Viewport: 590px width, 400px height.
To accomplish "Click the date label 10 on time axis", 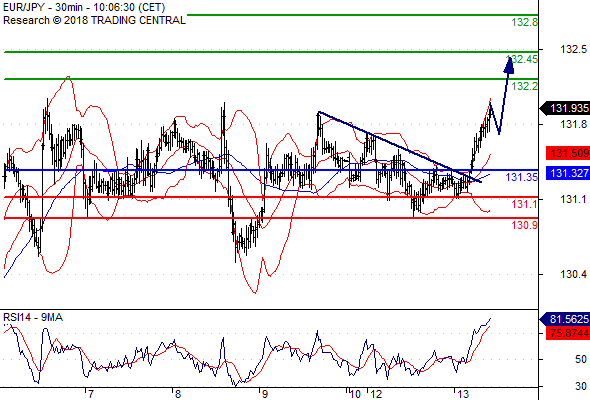I will tap(356, 394).
